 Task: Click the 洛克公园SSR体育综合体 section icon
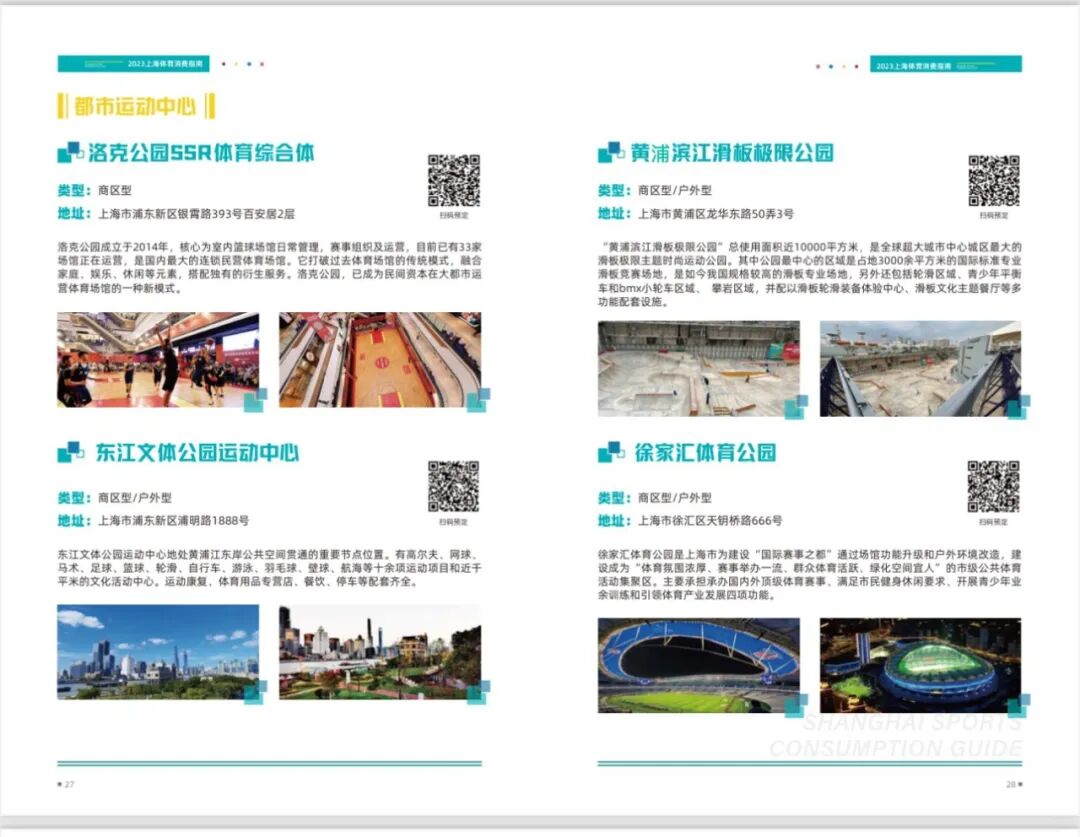pyautogui.click(x=70, y=153)
